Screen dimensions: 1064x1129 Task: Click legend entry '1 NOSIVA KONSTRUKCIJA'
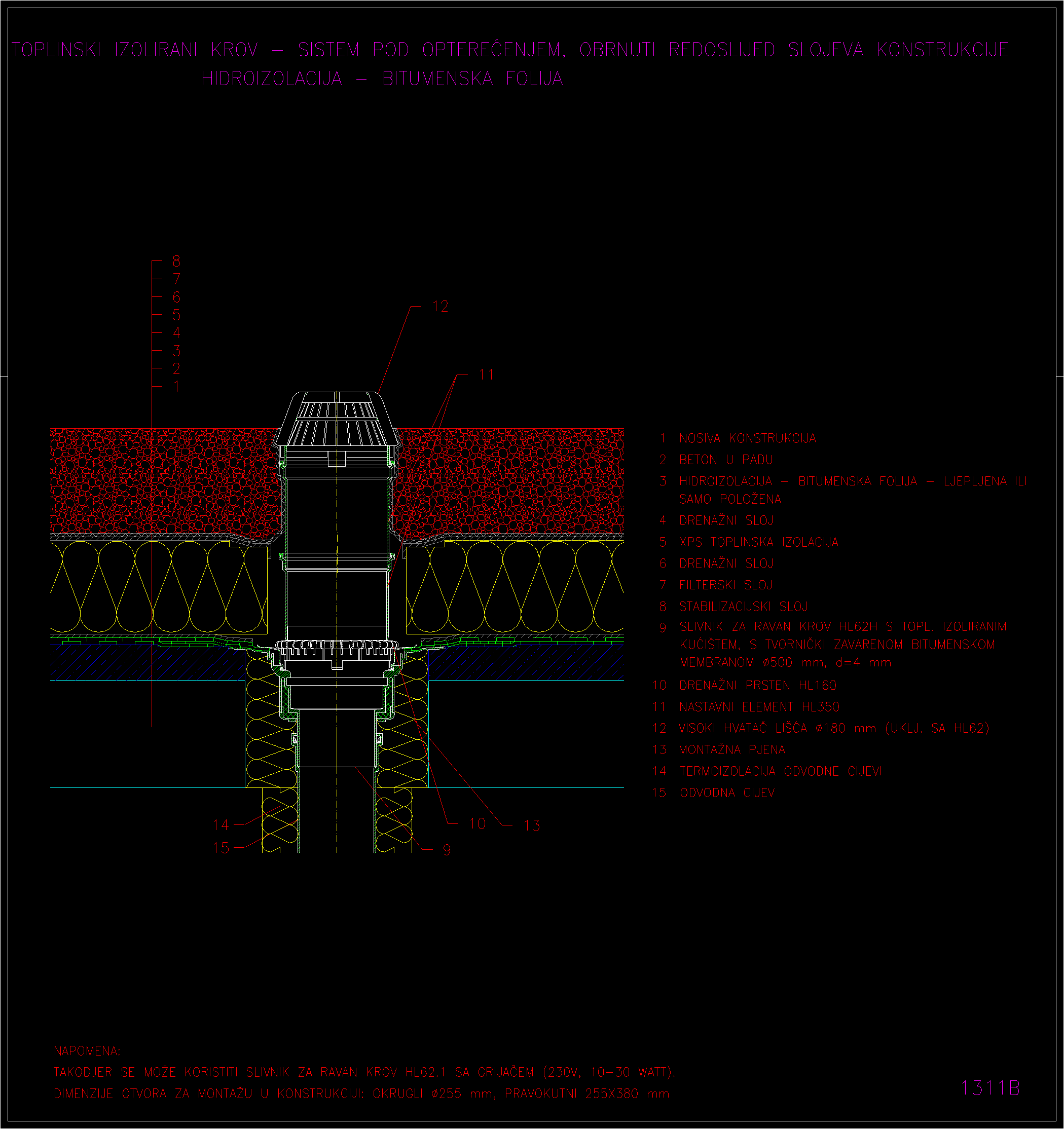tap(738, 438)
